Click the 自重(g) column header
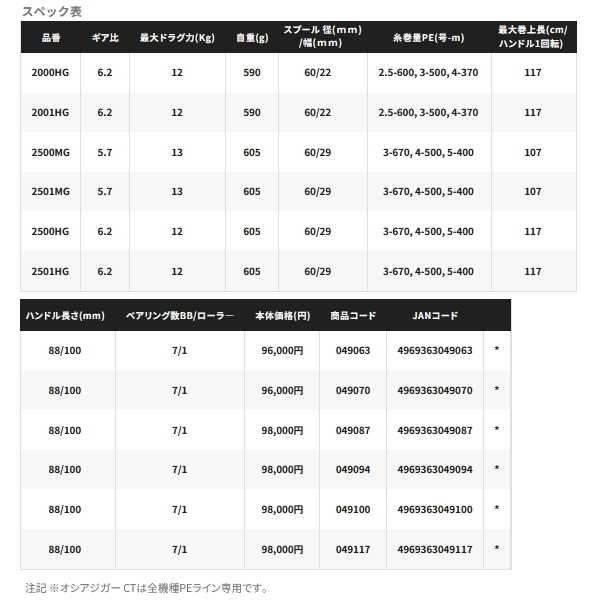 tap(252, 38)
